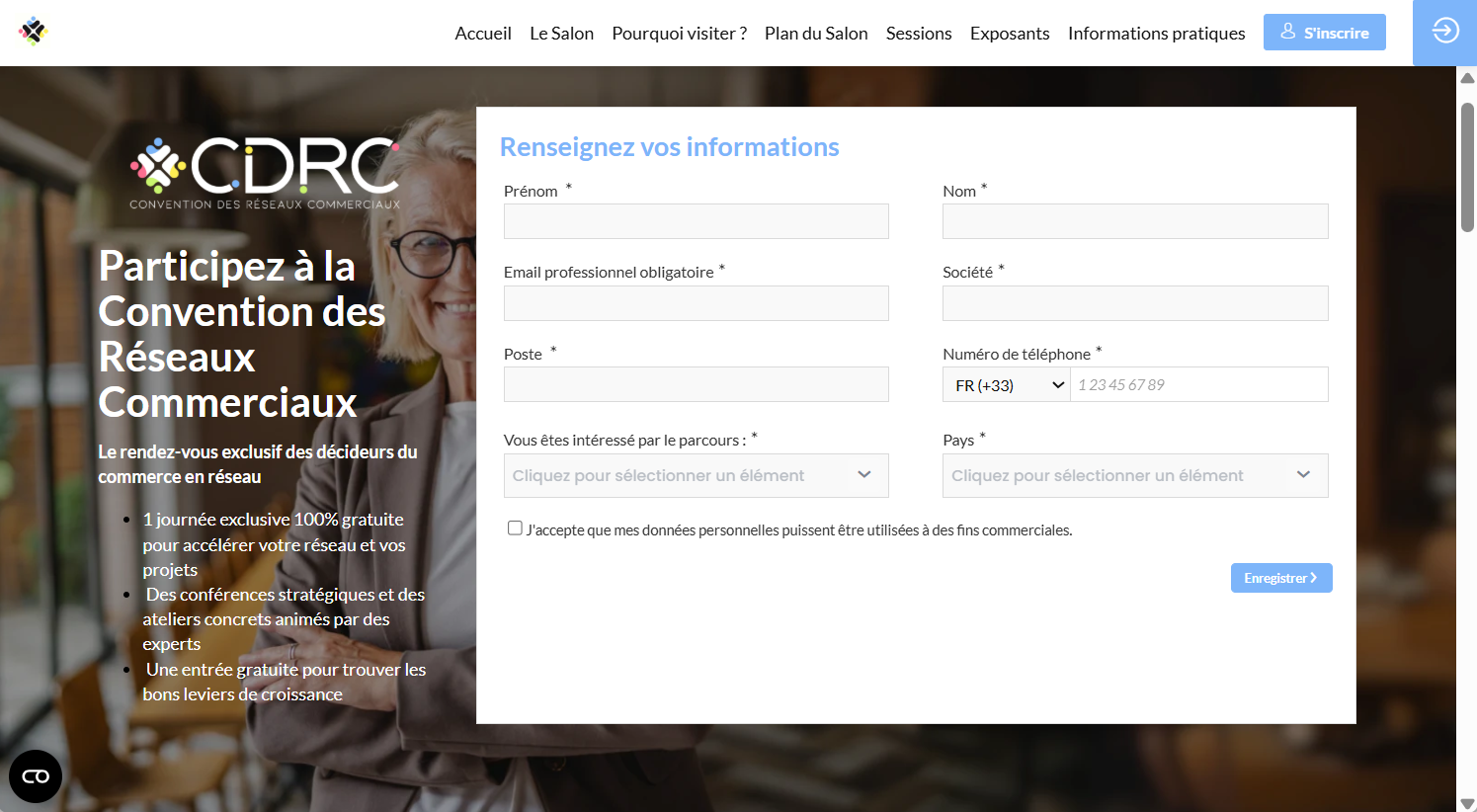This screenshot has height=812, width=1477.
Task: Click the page vertical scrollbar thumb
Action: point(1467,168)
